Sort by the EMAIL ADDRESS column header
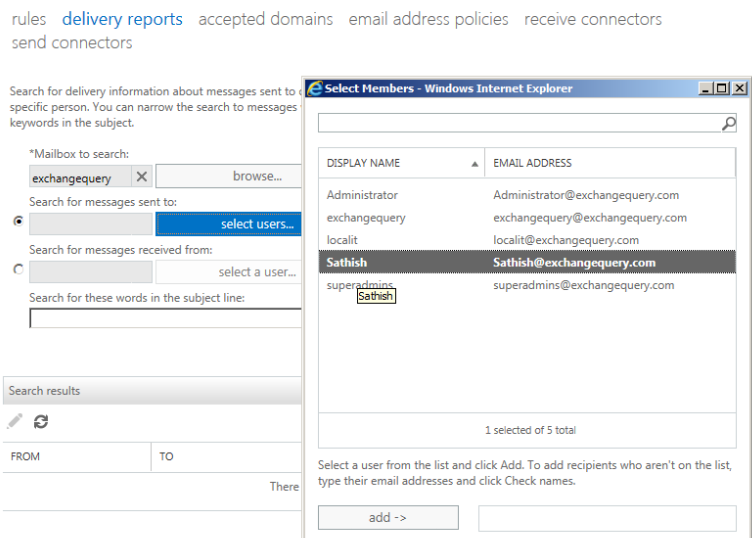This screenshot has height=538, width=752. point(610,163)
